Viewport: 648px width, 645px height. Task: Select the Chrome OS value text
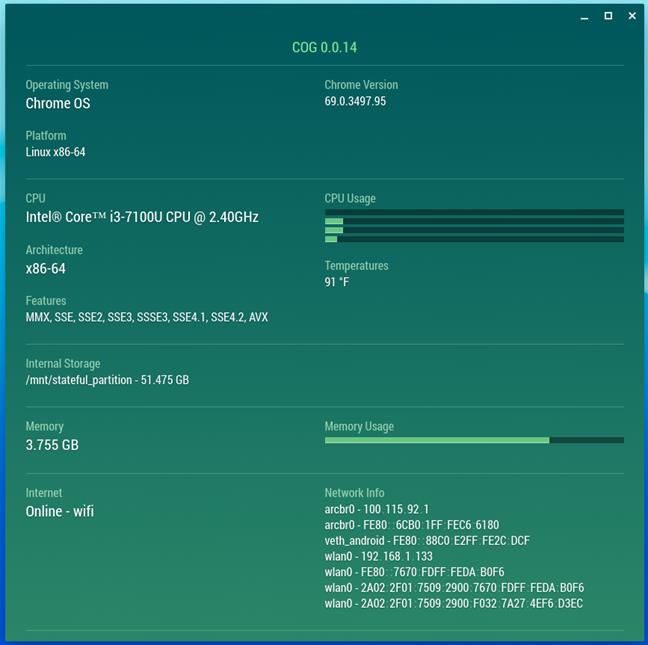pos(58,103)
